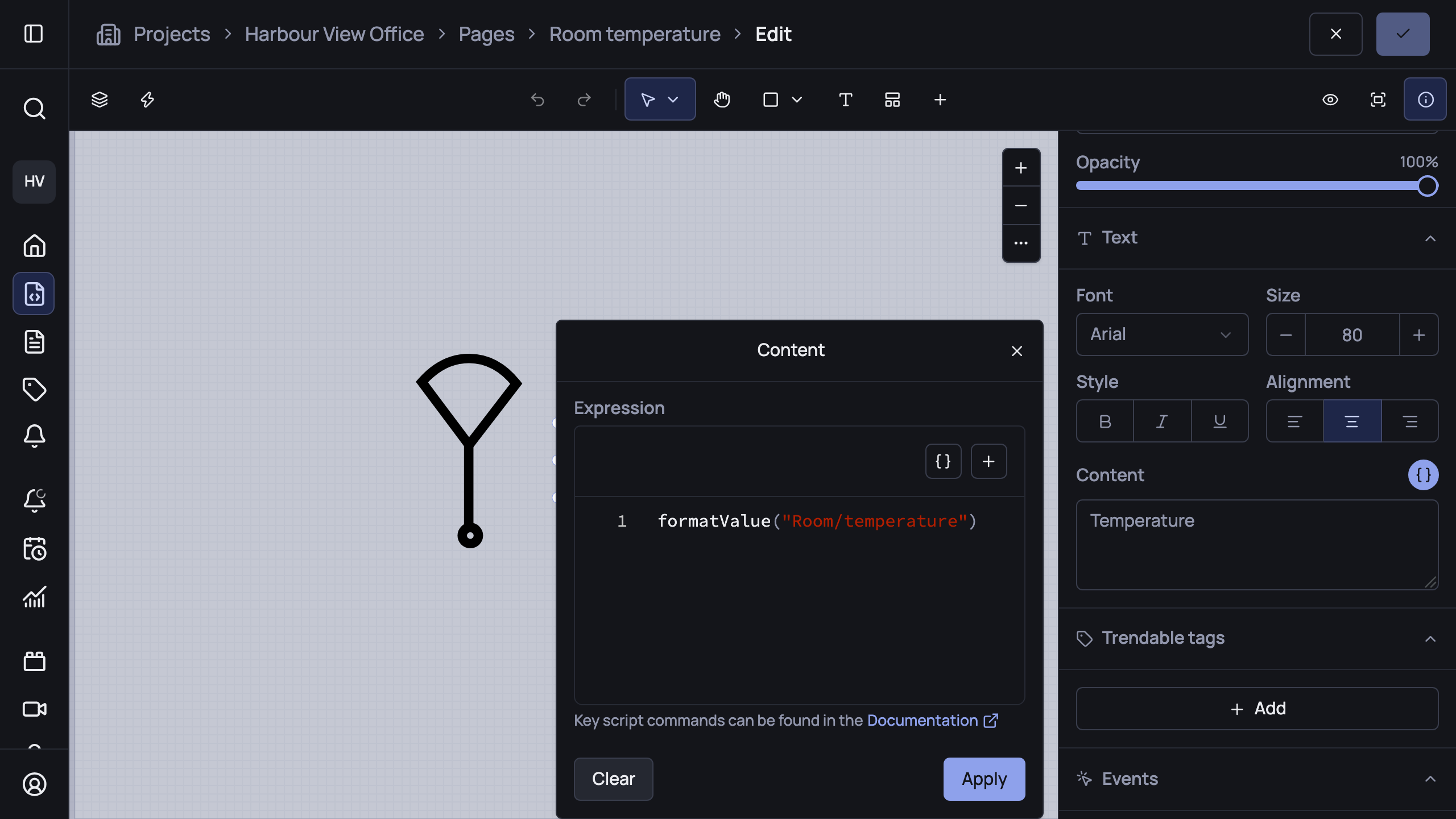Click Add under Trendable tags

pyautogui.click(x=1257, y=709)
